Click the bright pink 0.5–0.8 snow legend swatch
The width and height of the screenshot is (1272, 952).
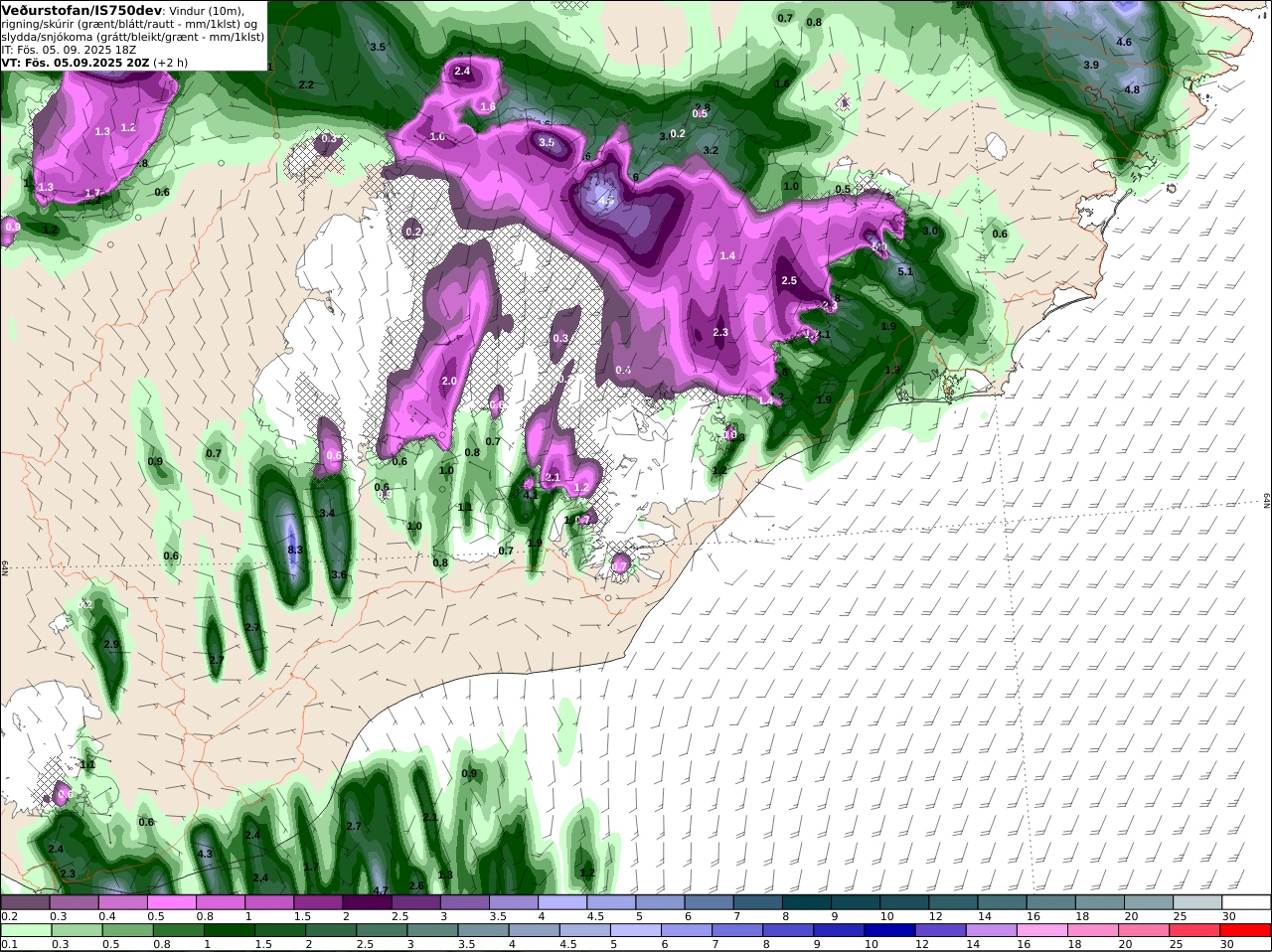[x=171, y=902]
